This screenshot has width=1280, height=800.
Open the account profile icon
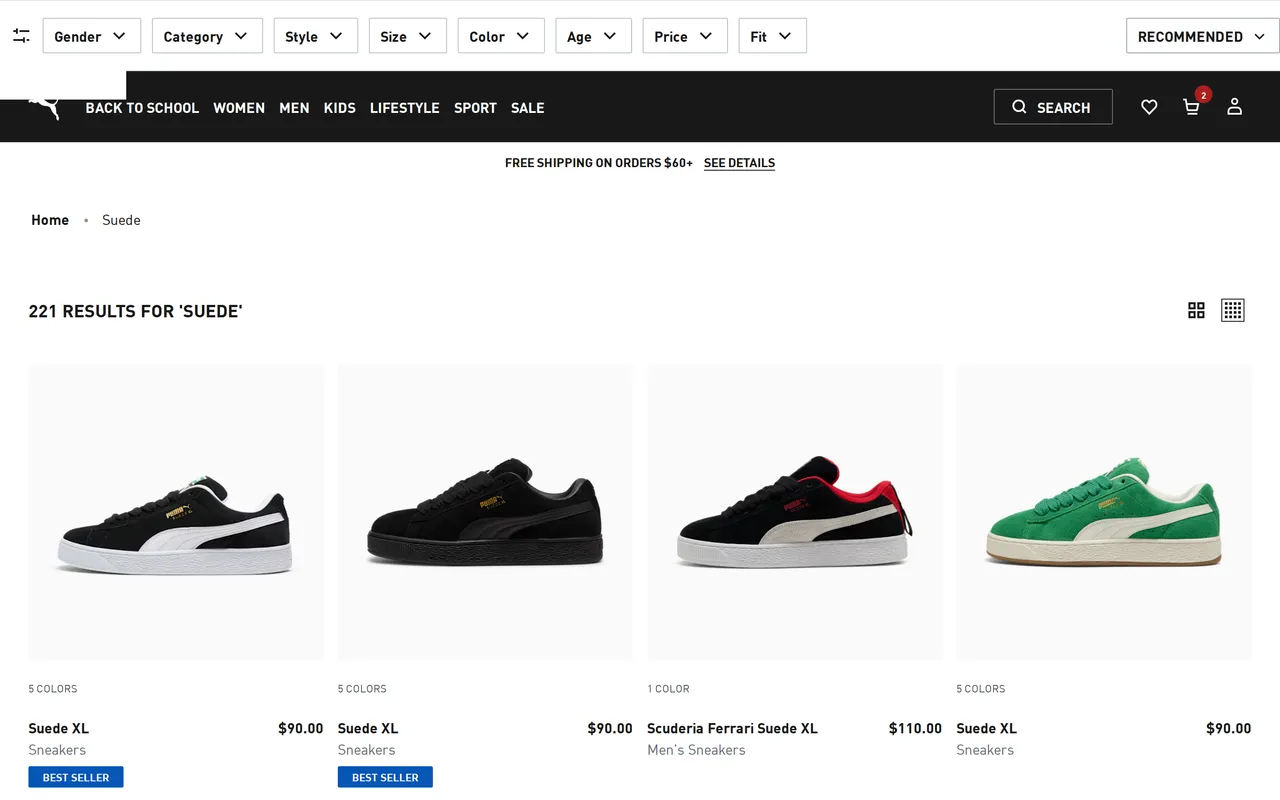click(x=1234, y=107)
